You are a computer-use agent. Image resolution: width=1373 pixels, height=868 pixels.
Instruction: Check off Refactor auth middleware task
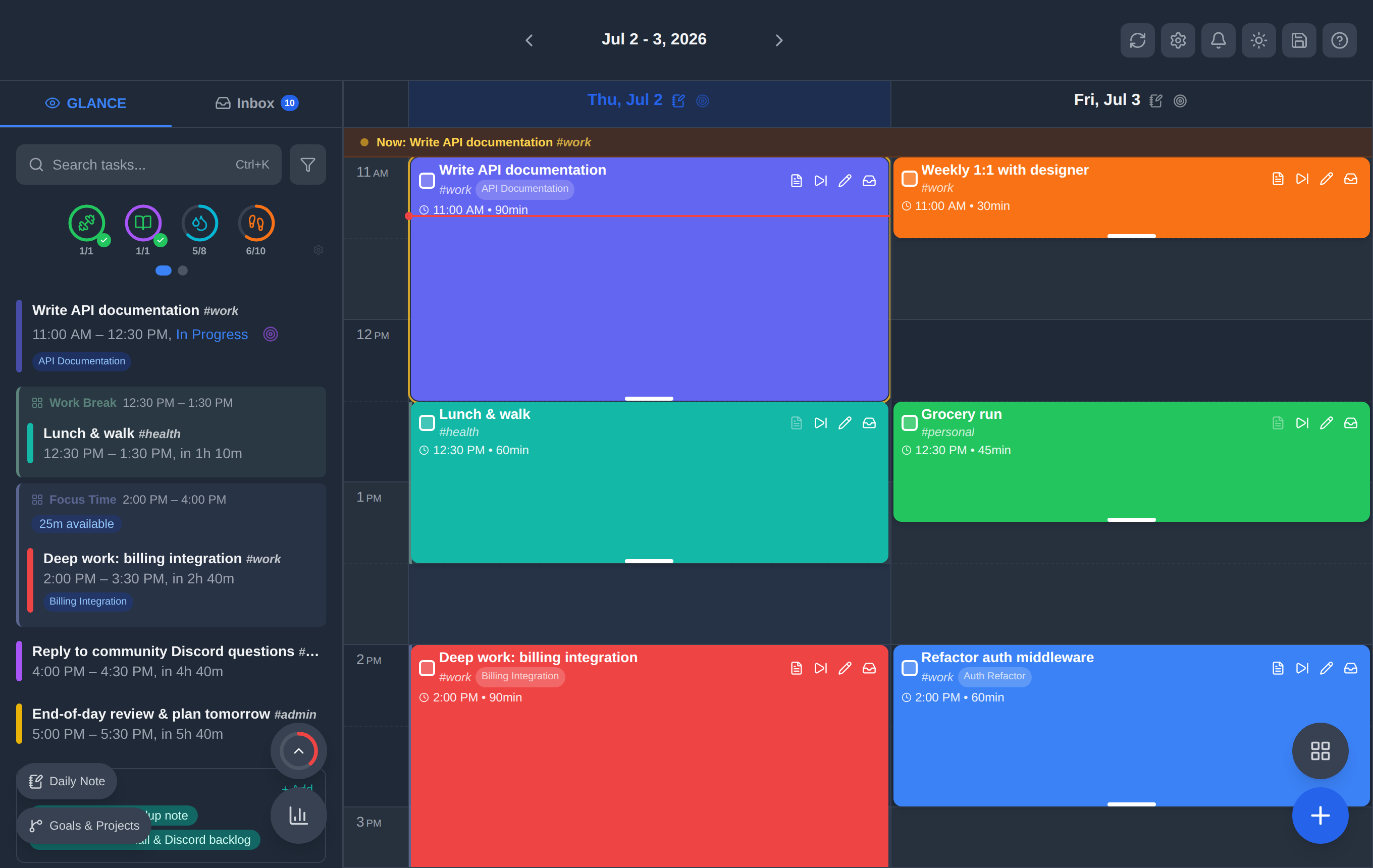pyautogui.click(x=910, y=668)
